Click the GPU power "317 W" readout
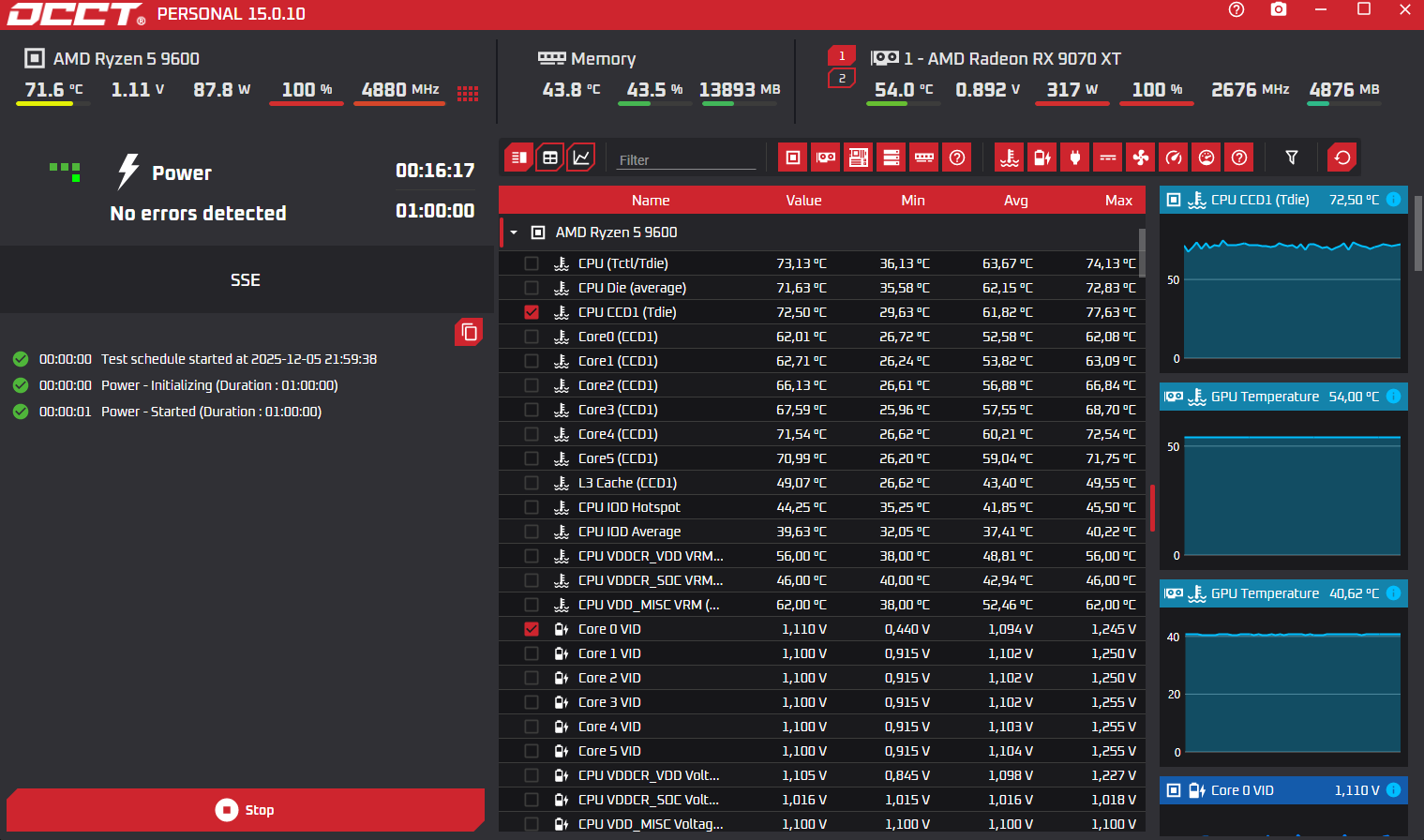This screenshot has width=1424, height=840. pyautogui.click(x=1072, y=90)
